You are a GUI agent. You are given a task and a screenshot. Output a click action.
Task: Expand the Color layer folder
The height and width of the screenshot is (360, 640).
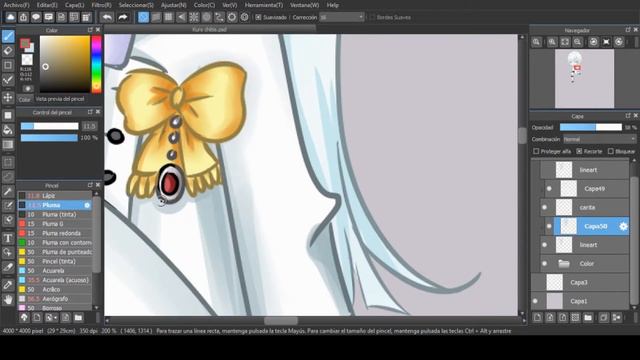(564, 264)
